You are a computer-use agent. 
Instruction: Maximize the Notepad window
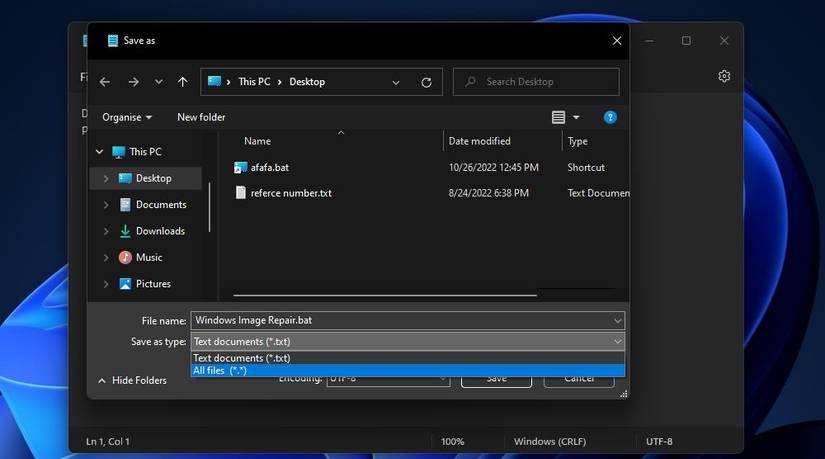[x=686, y=41]
